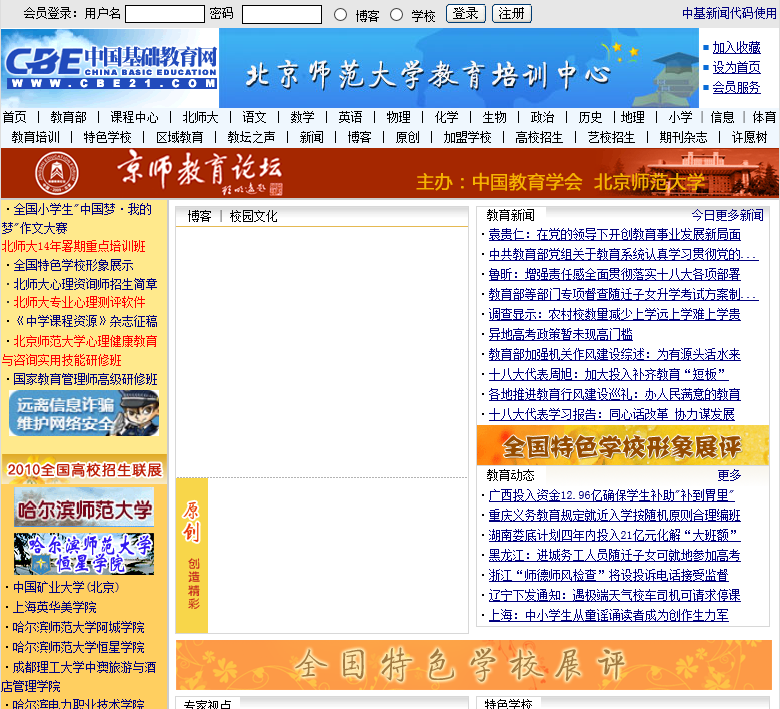Click the CBE China Basic Education logo
Viewport: 780px width, 709px height.
pyautogui.click(x=109, y=68)
